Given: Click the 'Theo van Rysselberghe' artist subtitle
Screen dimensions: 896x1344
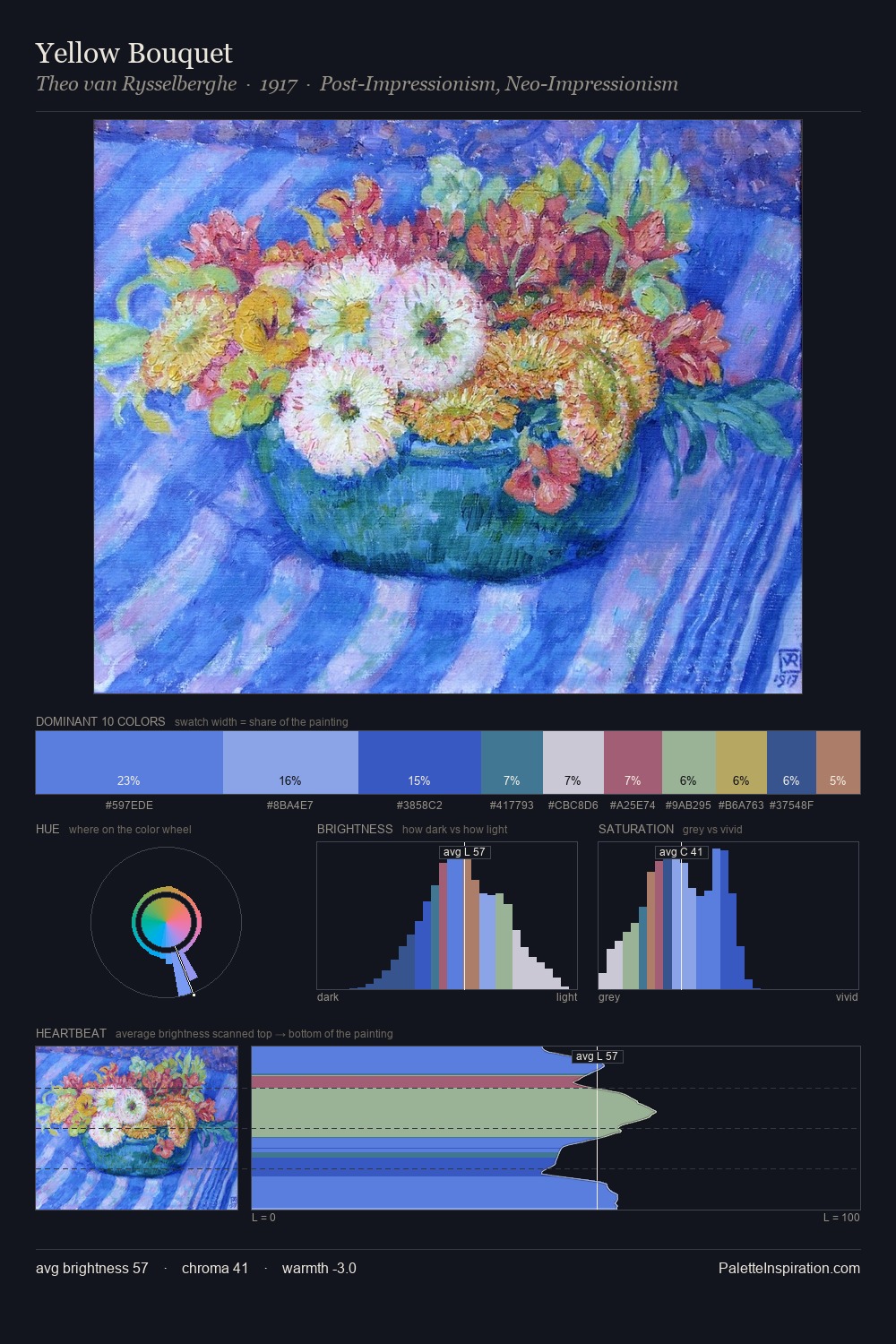Looking at the screenshot, I should (x=136, y=84).
